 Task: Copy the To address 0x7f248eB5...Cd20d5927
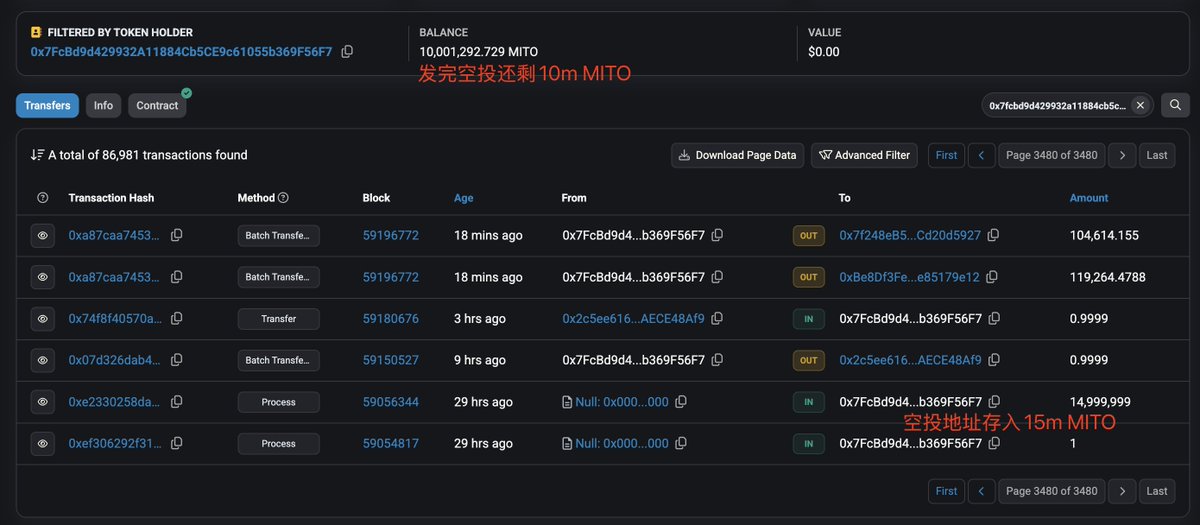coord(993,235)
